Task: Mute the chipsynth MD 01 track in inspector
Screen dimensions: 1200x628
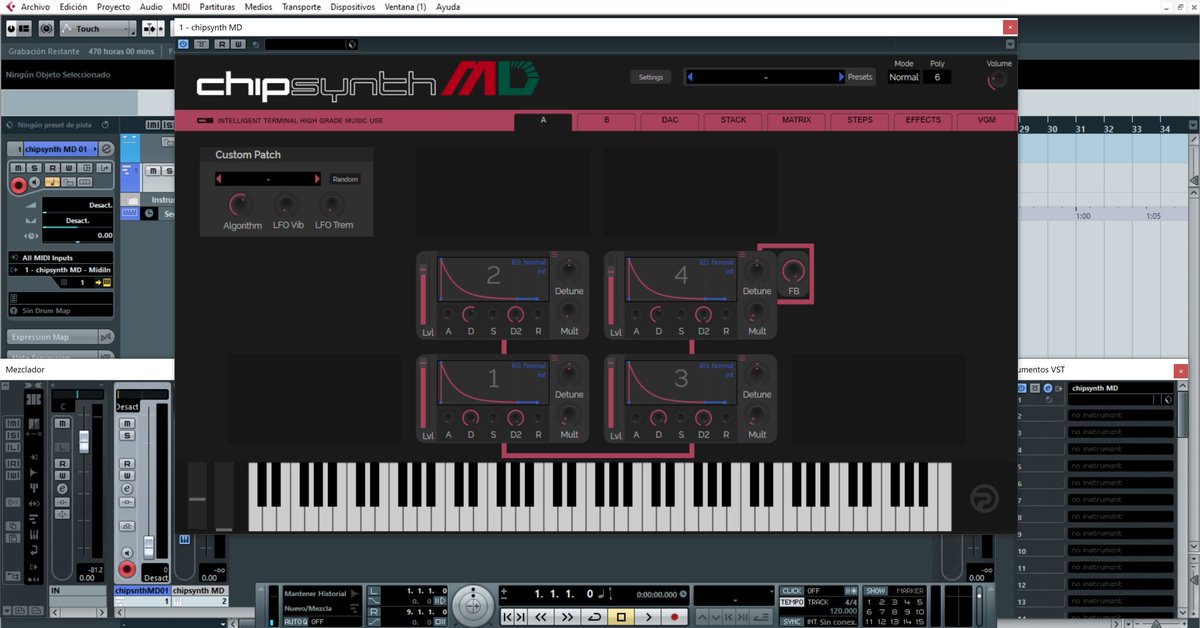Action: click(x=16, y=168)
